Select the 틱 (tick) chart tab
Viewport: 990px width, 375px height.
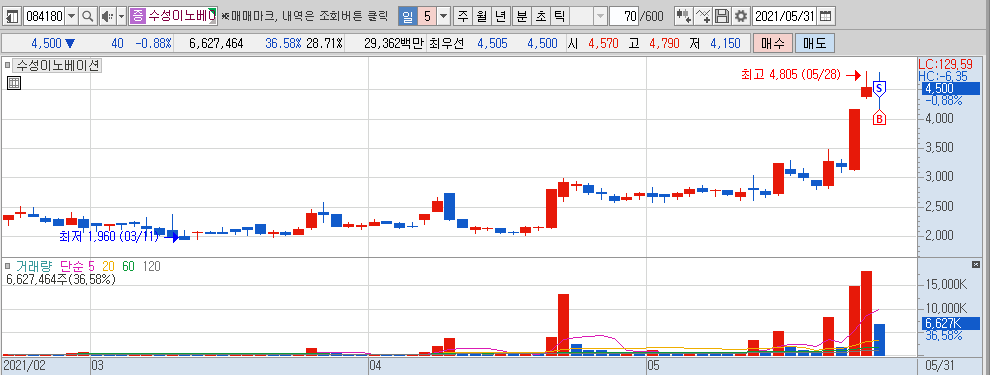click(559, 16)
